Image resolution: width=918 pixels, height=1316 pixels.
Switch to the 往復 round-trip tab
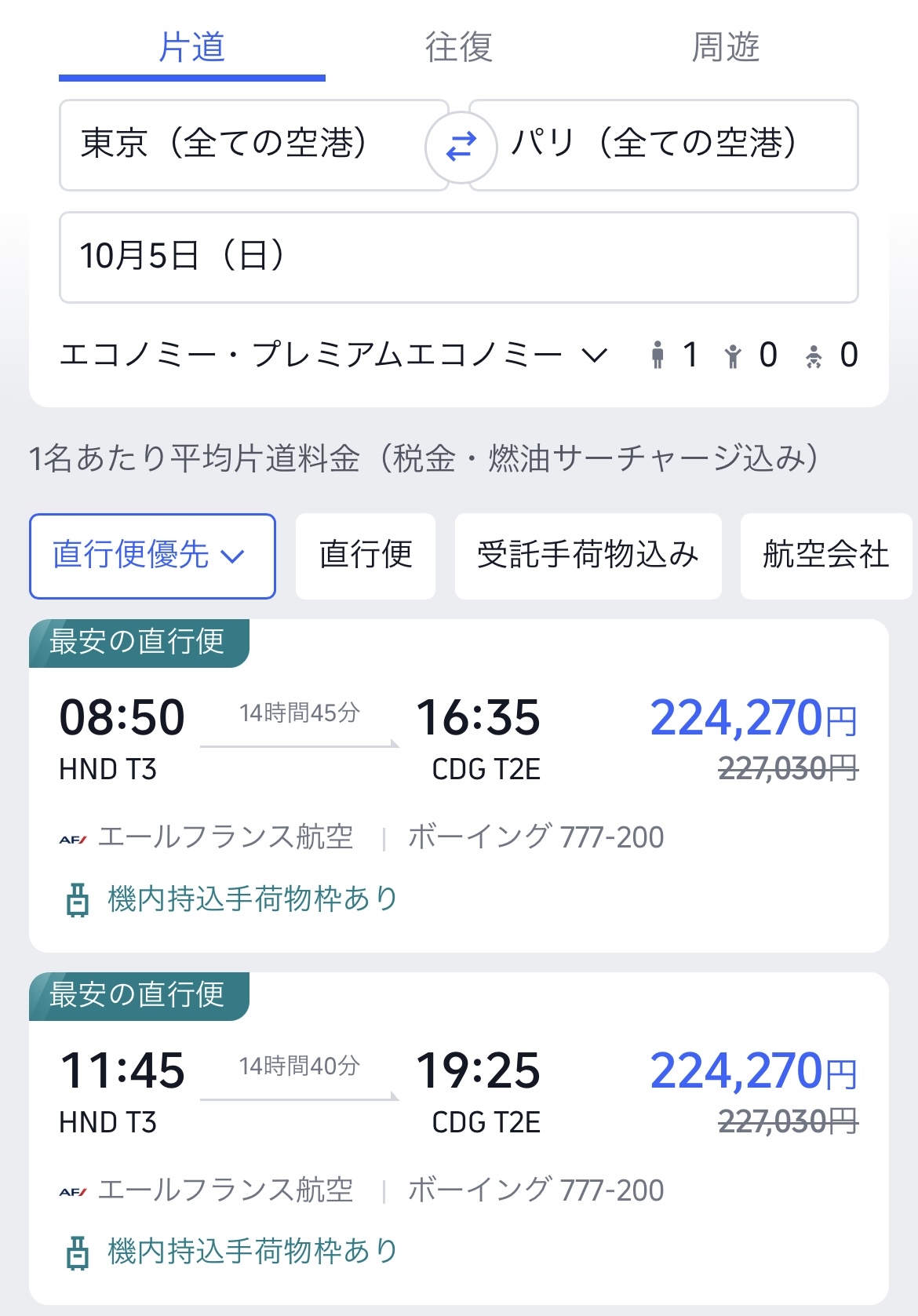coord(459,47)
